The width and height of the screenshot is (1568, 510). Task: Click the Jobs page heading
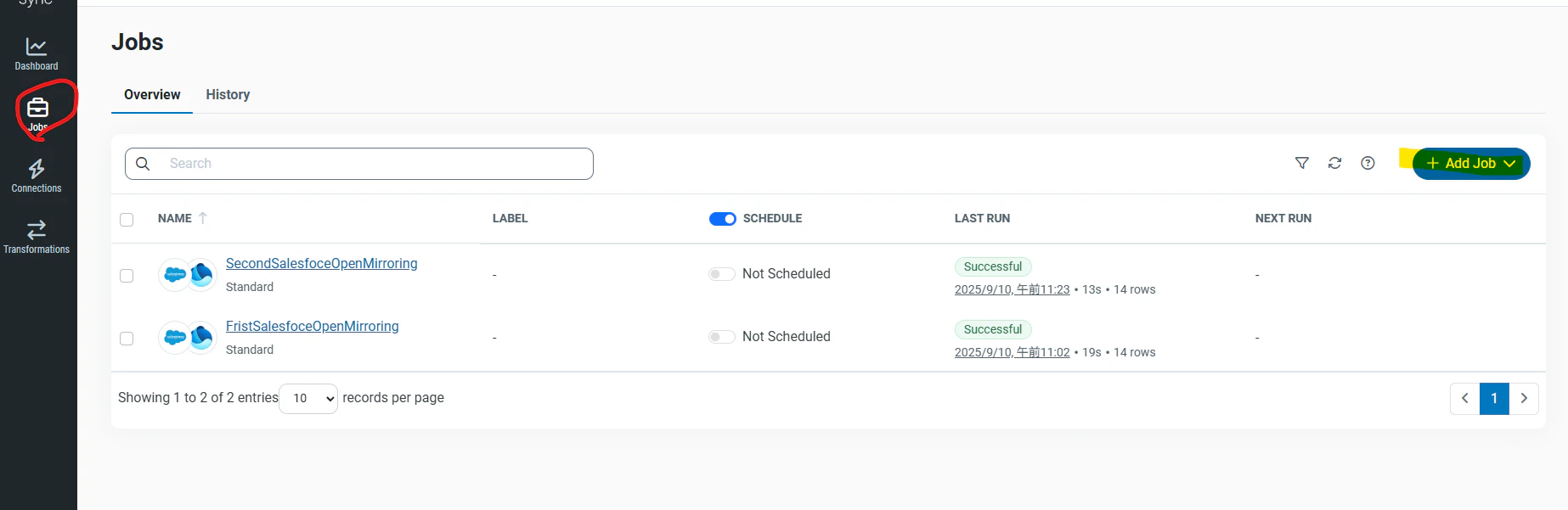click(x=138, y=42)
